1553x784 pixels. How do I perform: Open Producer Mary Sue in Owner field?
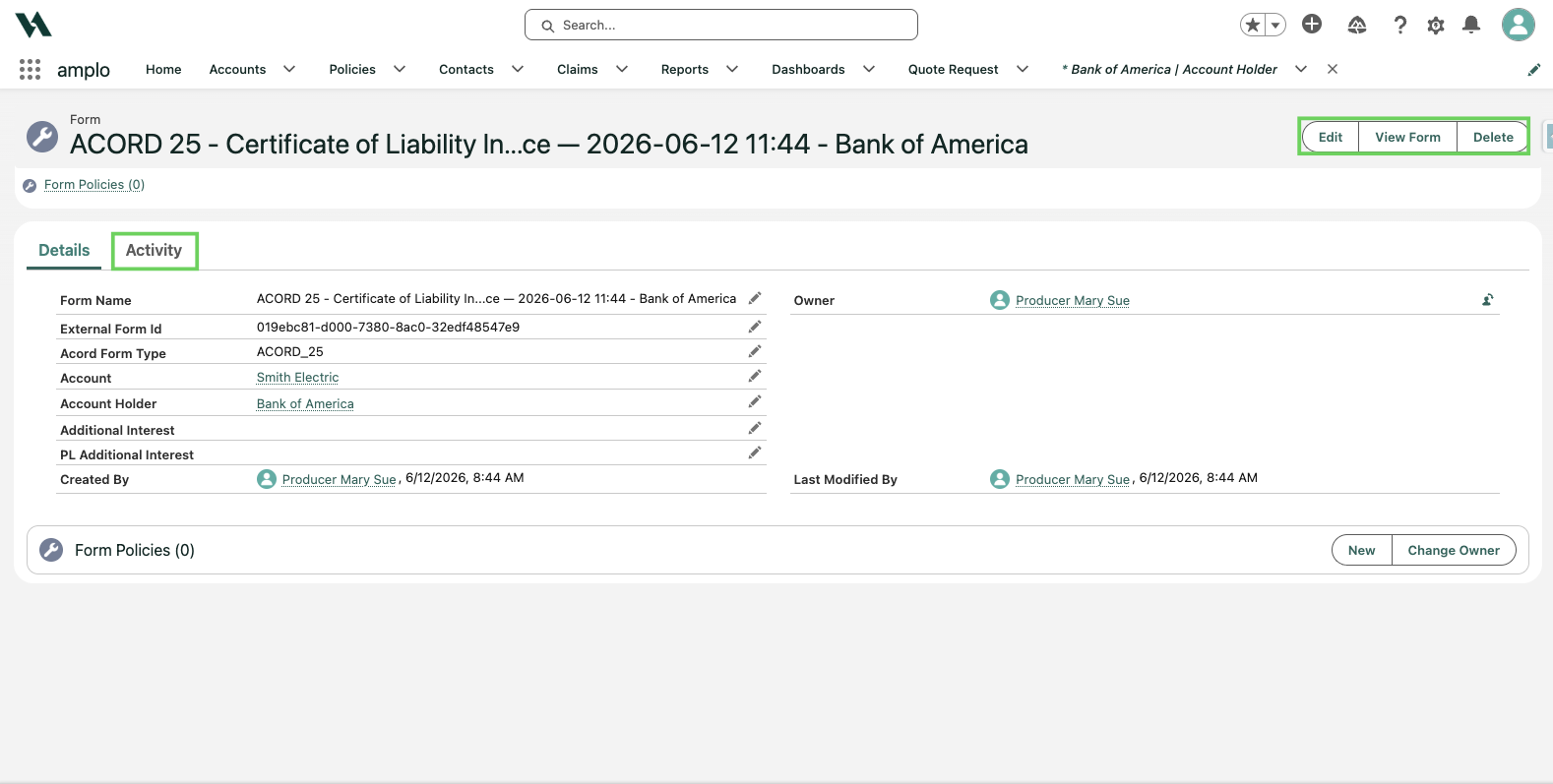1073,301
